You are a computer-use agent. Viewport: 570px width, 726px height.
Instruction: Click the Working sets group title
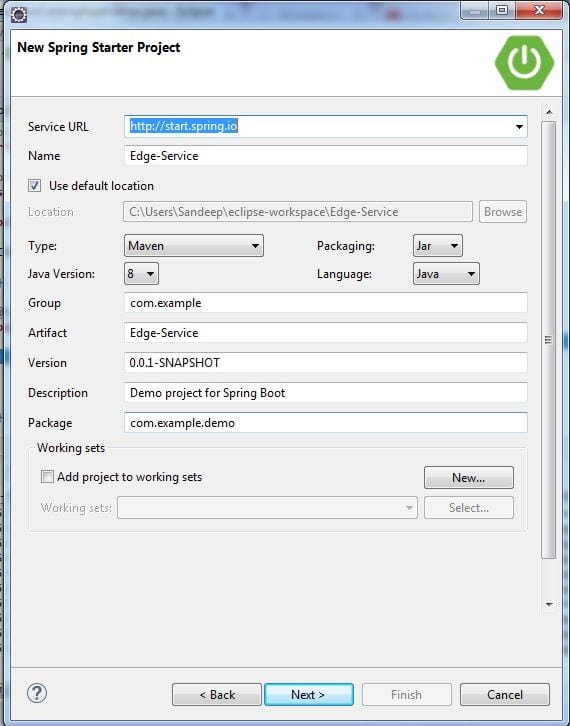[71, 448]
